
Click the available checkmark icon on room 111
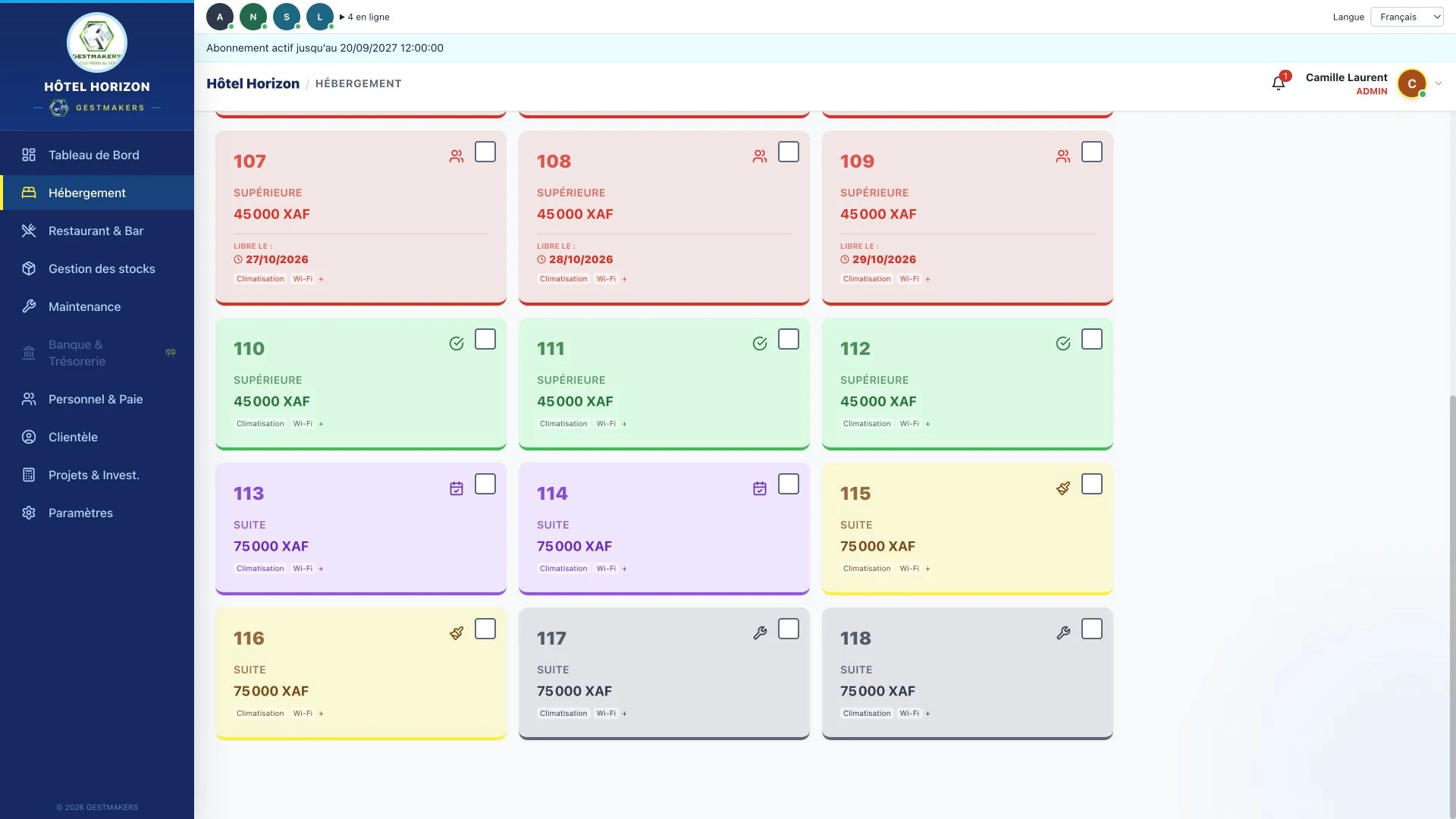pyautogui.click(x=760, y=344)
